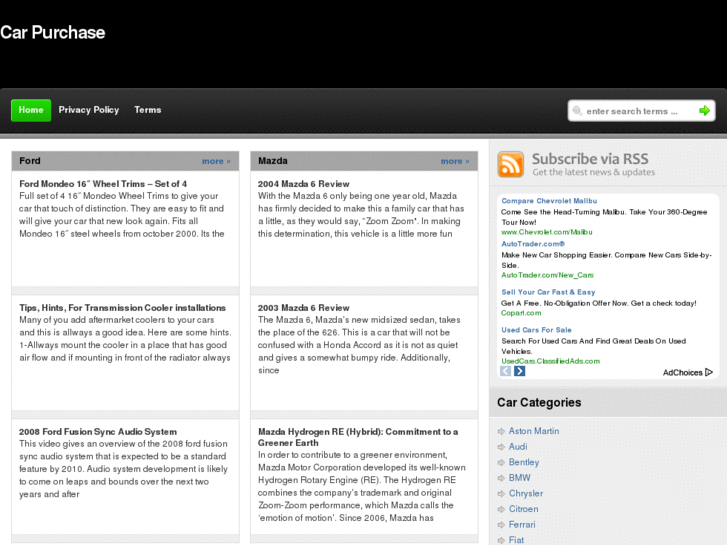Select BMW category
Image resolution: width=727 pixels, height=545 pixels.
(x=519, y=478)
